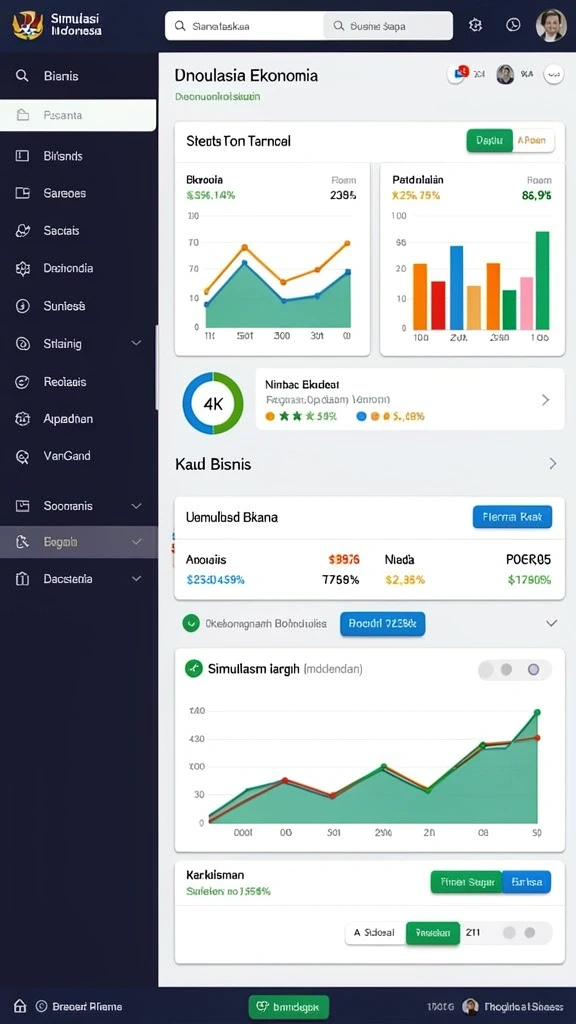This screenshot has width=576, height=1024.
Task: Select the A Sidosal segmented option
Action: [375, 932]
